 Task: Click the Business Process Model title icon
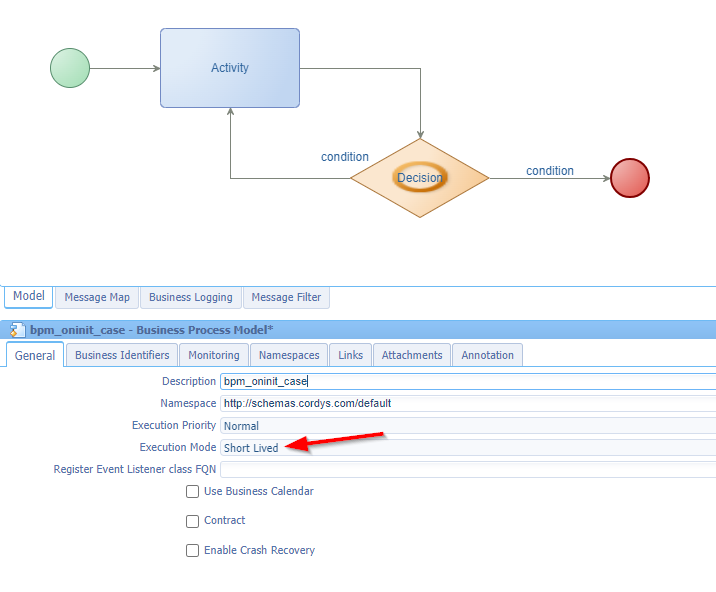(x=18, y=330)
